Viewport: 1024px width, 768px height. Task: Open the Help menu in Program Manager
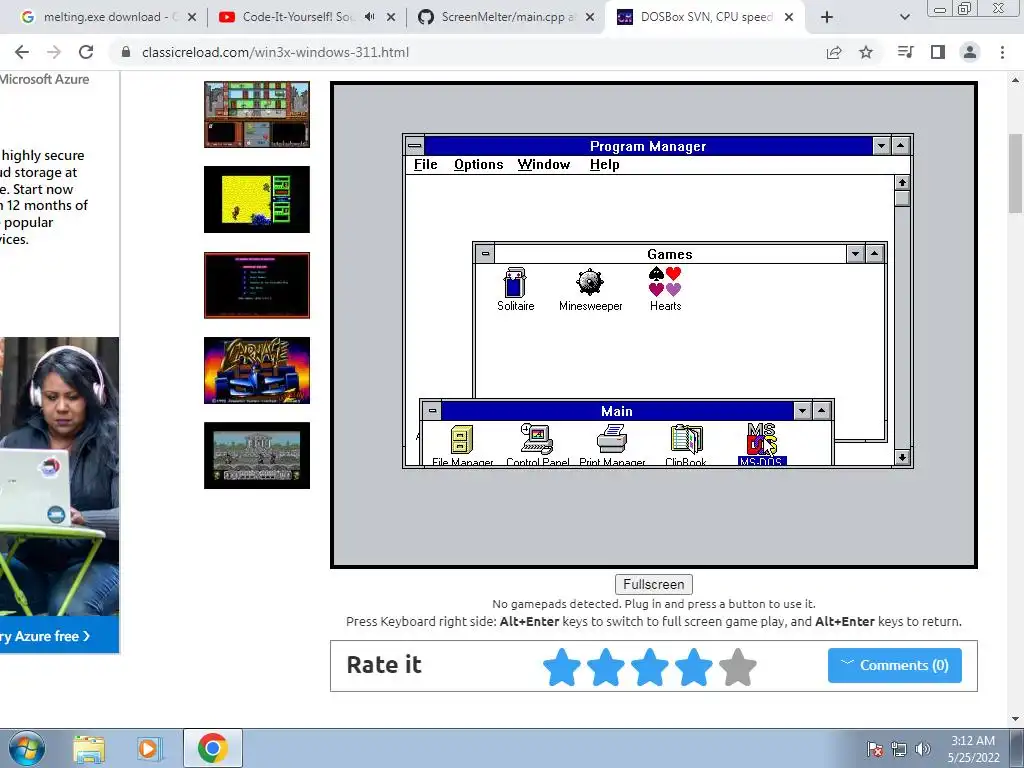[605, 165]
